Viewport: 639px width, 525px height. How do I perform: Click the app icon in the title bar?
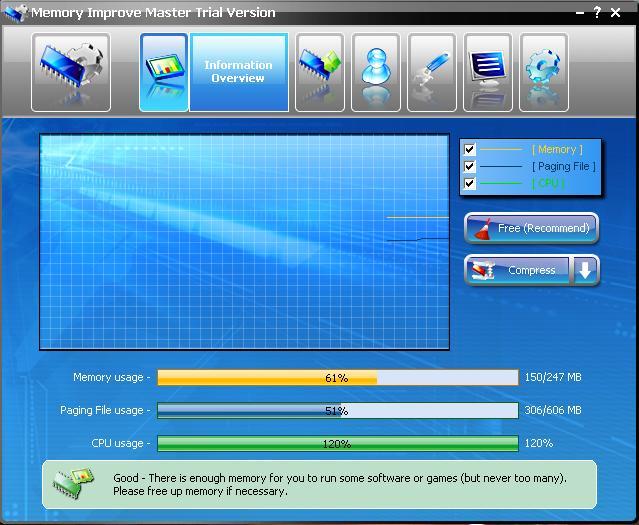pyautogui.click(x=15, y=13)
